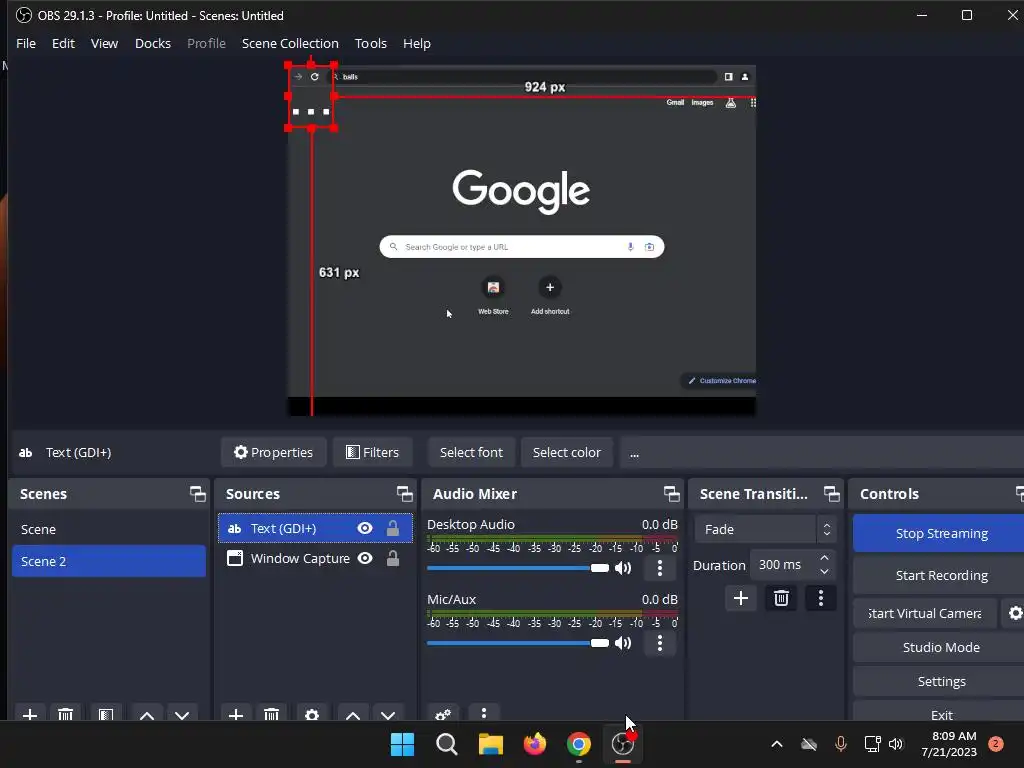
Task: Open the View menu
Action: 104,43
